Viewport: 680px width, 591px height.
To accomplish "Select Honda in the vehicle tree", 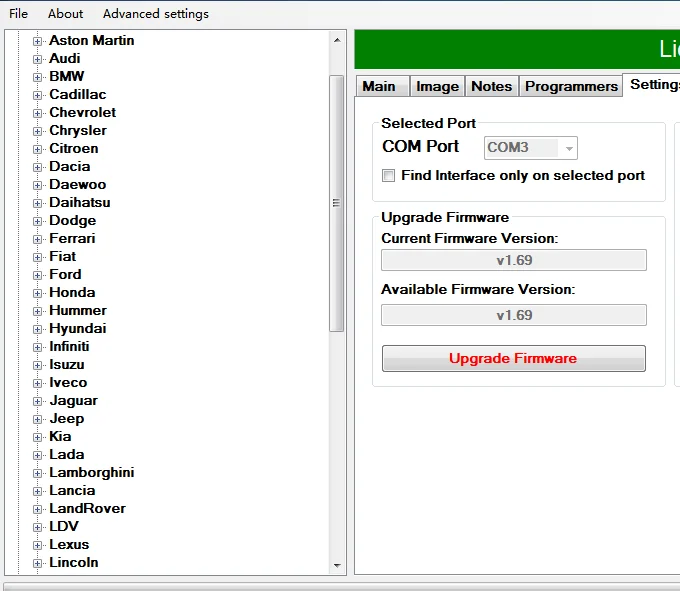I will tap(72, 293).
